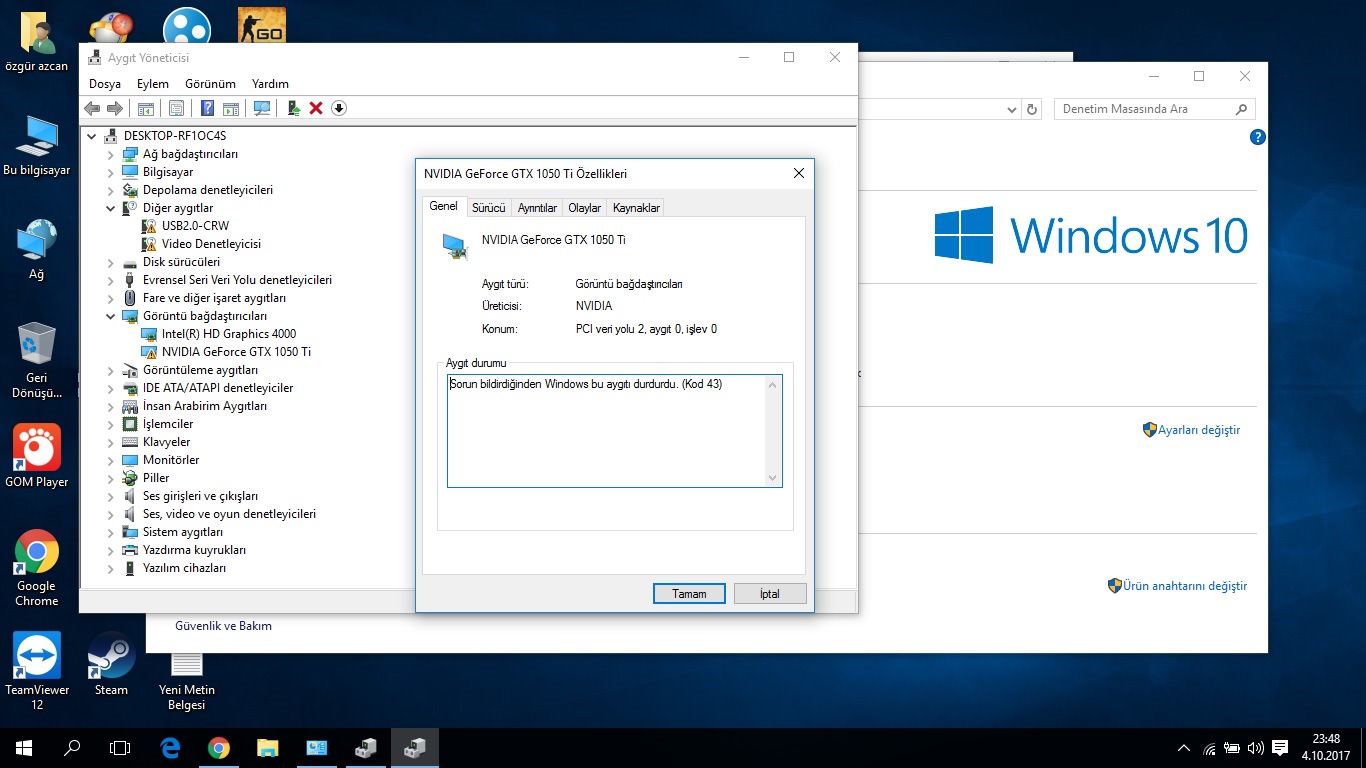
Task: Collapse the Diğer aygıtlar category
Action: pyautogui.click(x=111, y=208)
